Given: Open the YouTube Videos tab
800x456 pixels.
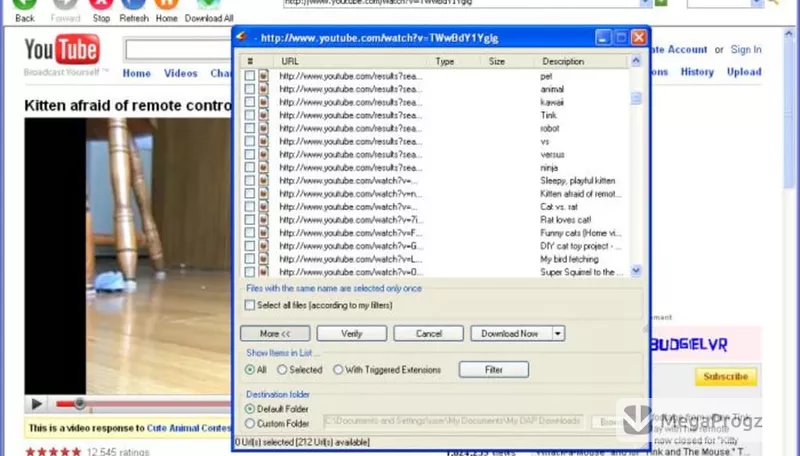Looking at the screenshot, I should (x=181, y=73).
